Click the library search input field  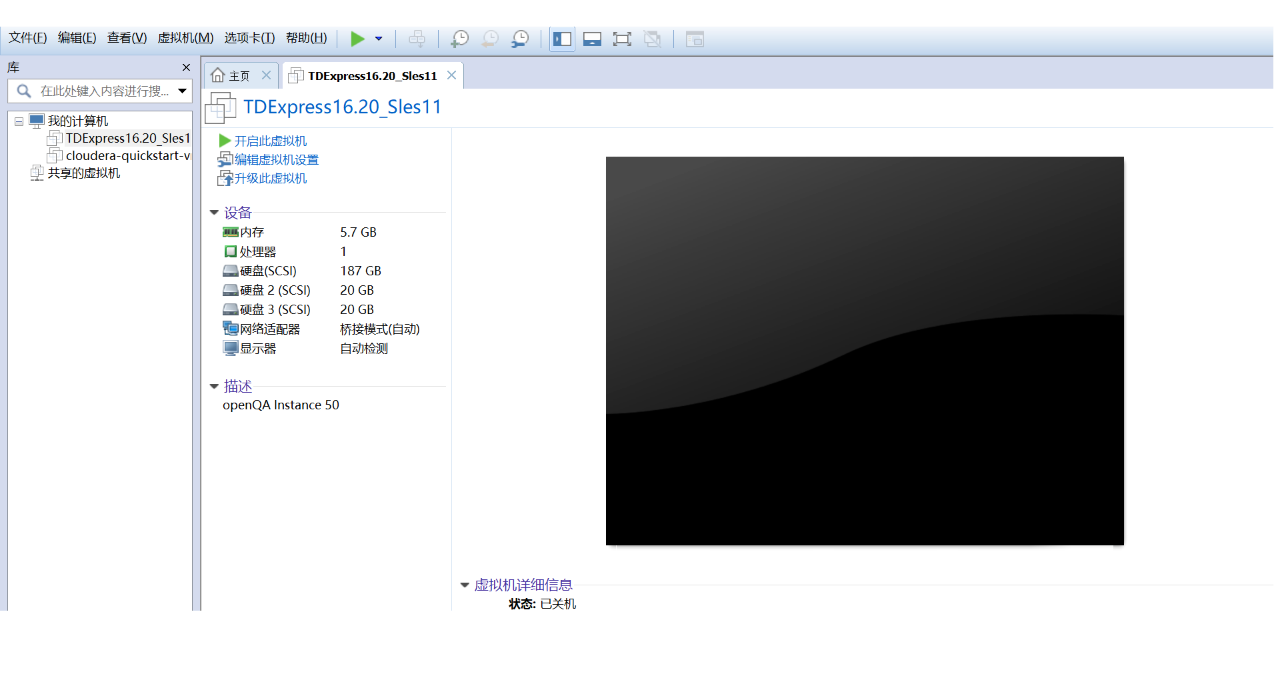pos(100,91)
